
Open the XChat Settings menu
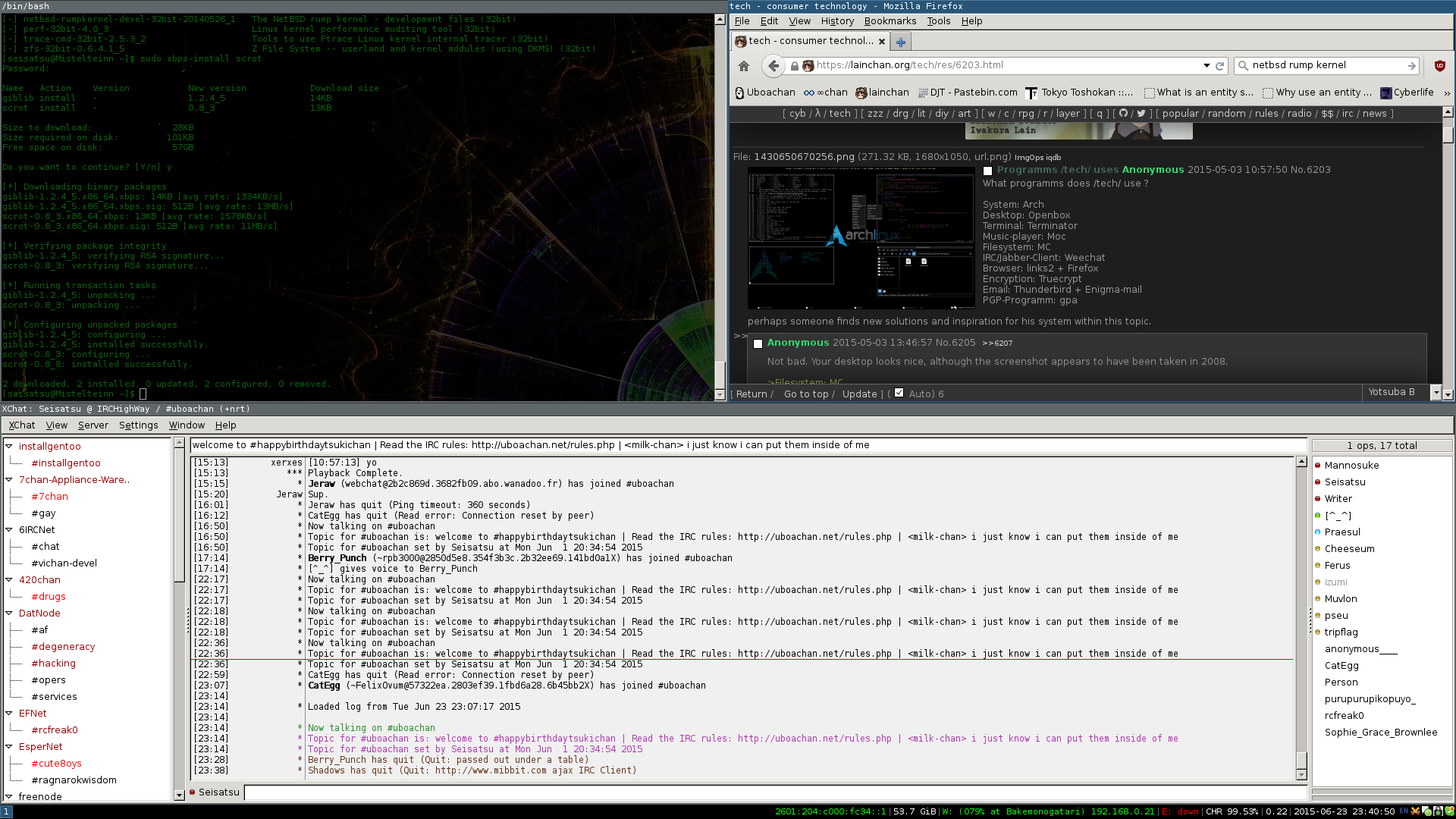(x=139, y=425)
